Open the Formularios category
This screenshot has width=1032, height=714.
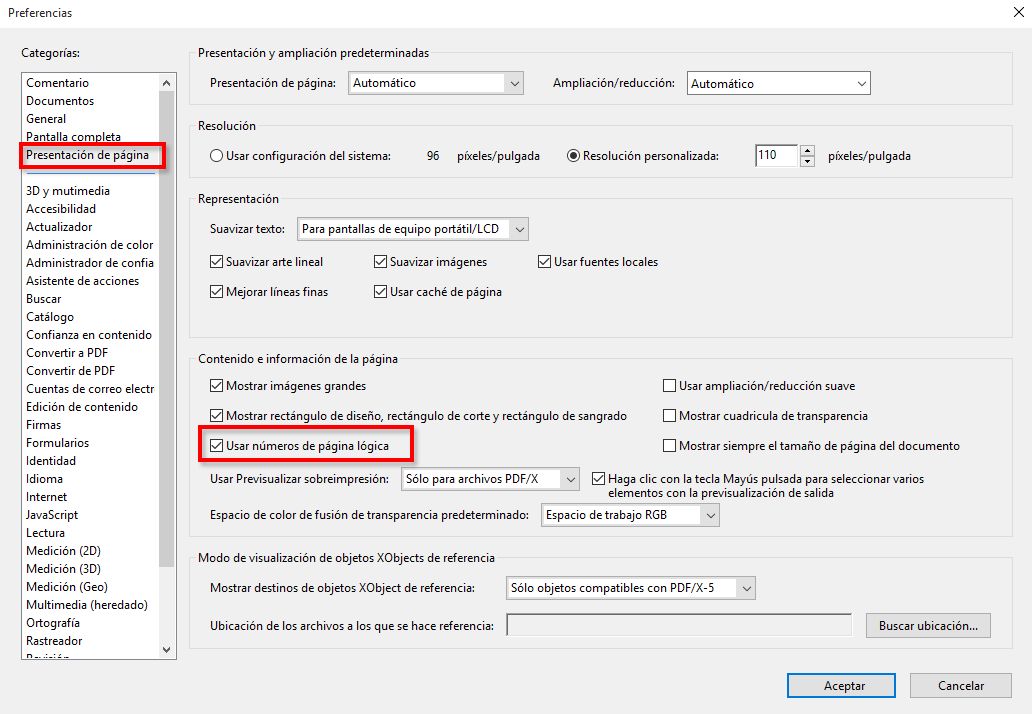[57, 443]
